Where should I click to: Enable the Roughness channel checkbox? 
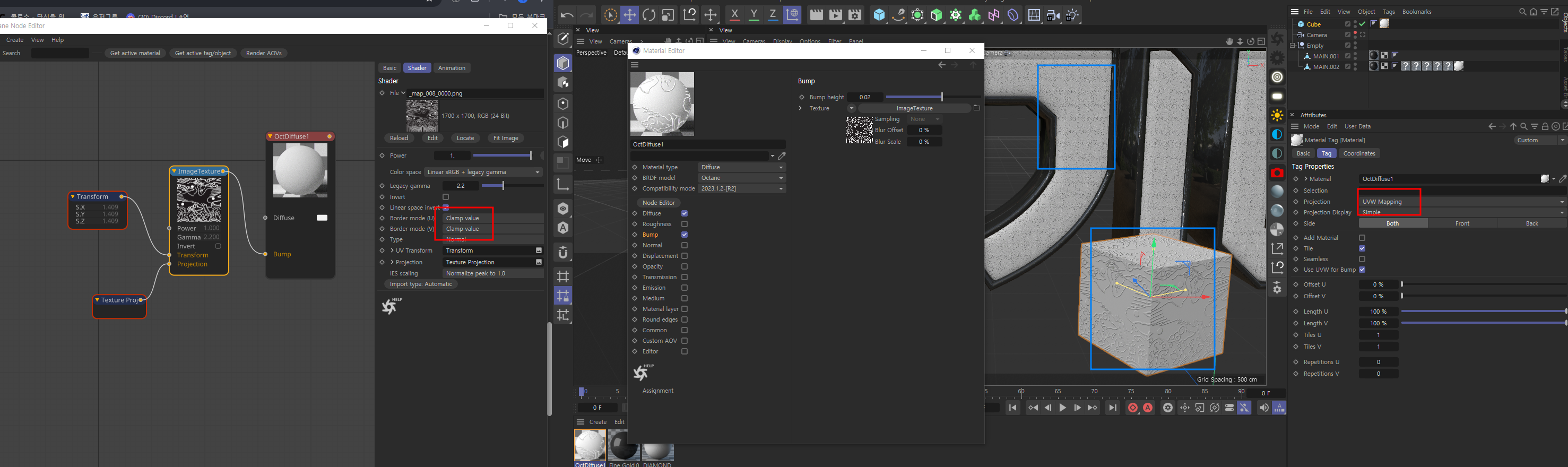click(x=684, y=224)
